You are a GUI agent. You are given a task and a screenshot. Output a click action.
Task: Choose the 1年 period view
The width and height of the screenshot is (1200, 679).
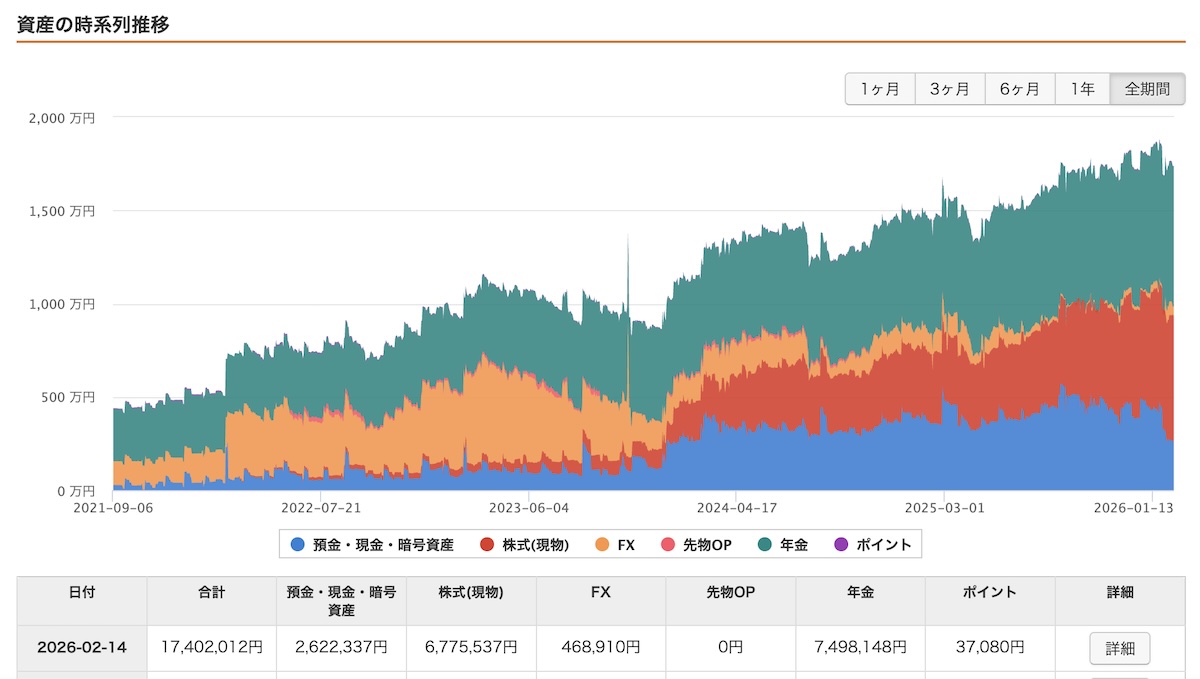pyautogui.click(x=1082, y=89)
